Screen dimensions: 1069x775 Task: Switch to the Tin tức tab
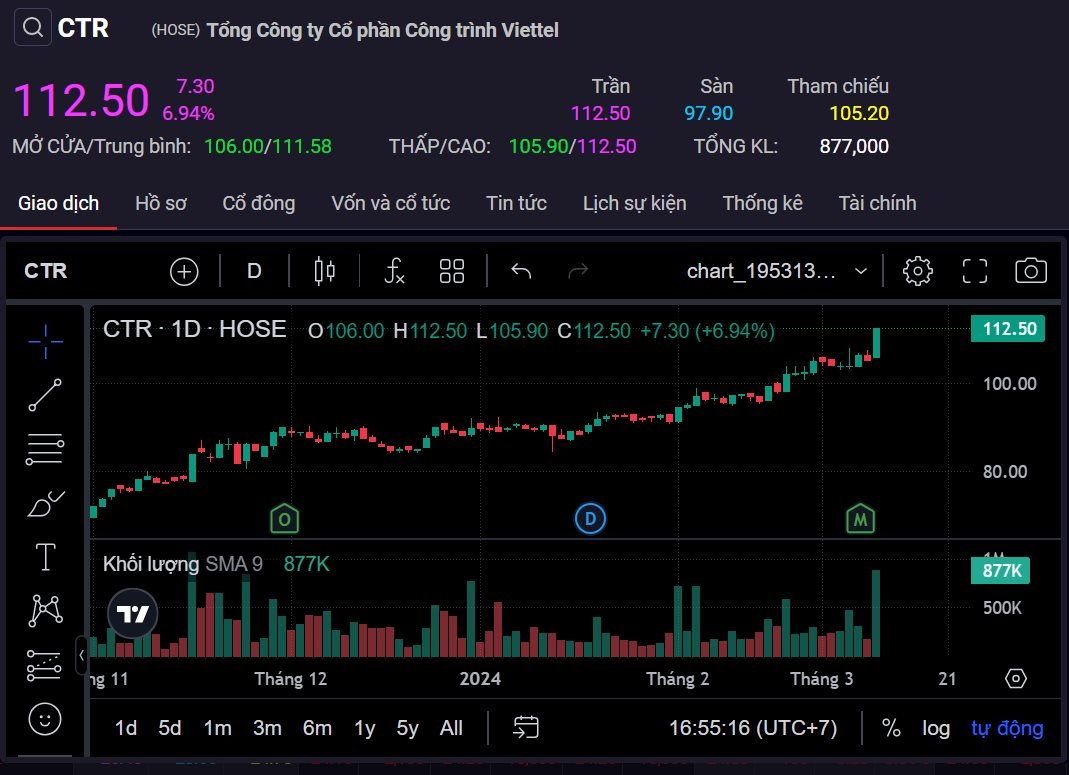coord(516,203)
